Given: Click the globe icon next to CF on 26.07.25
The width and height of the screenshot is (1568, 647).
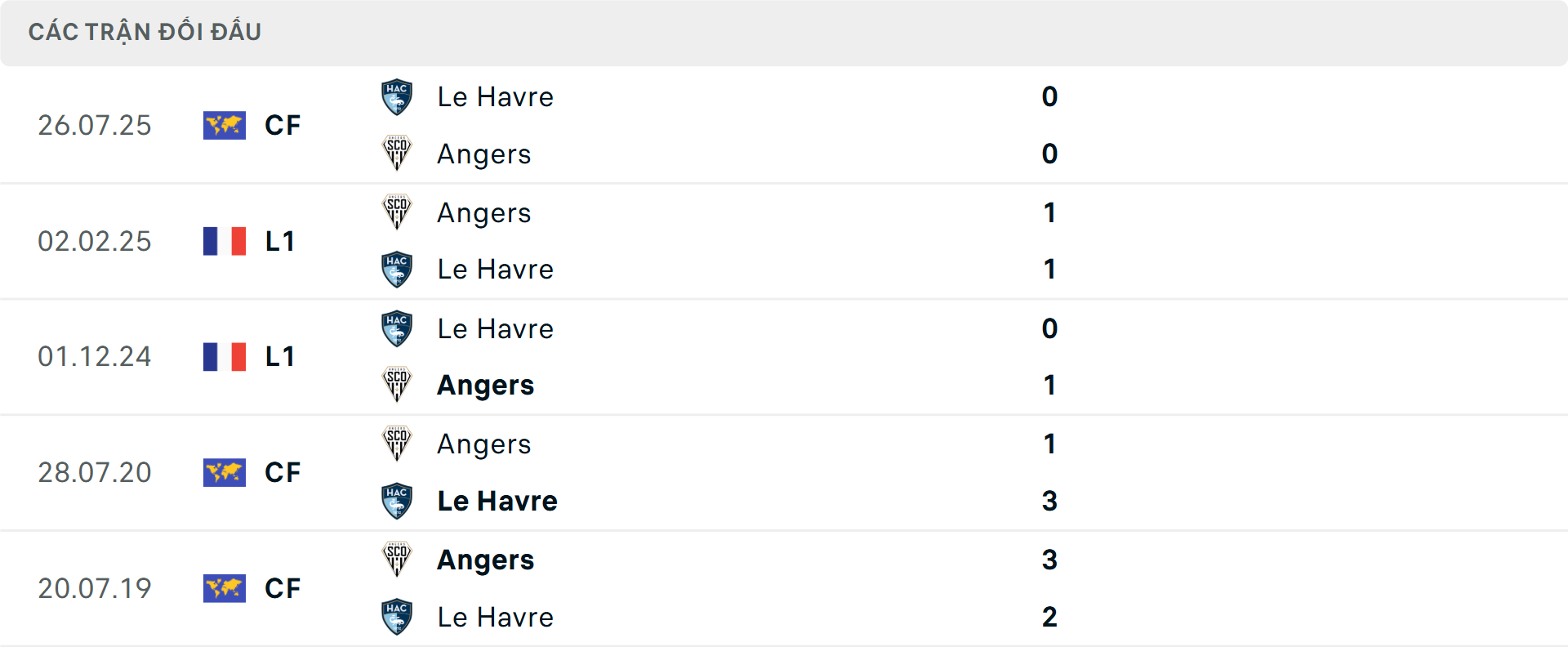Looking at the screenshot, I should click(x=224, y=125).
